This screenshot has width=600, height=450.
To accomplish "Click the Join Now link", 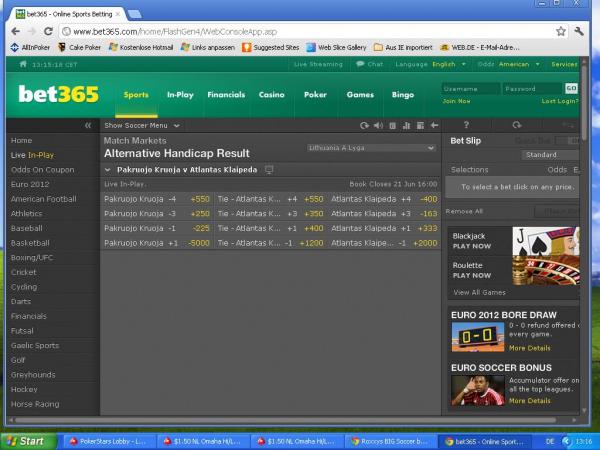I will (456, 101).
